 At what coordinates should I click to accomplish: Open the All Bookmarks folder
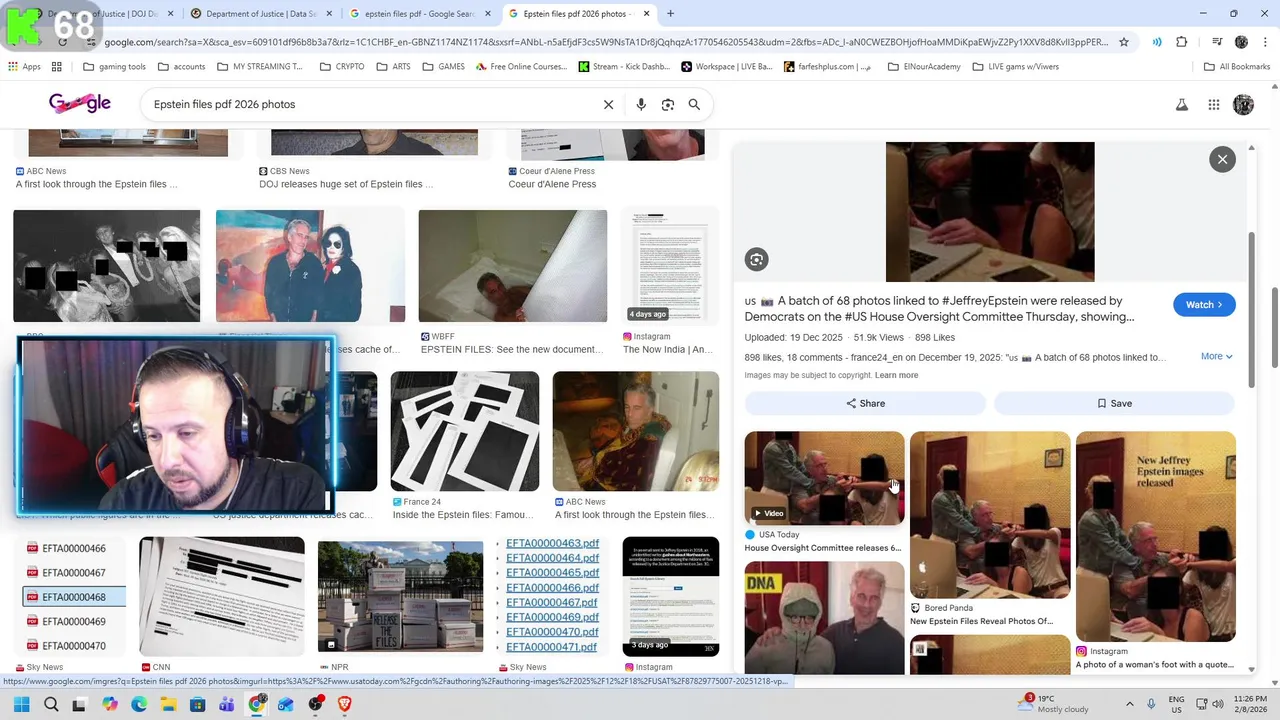(1237, 67)
